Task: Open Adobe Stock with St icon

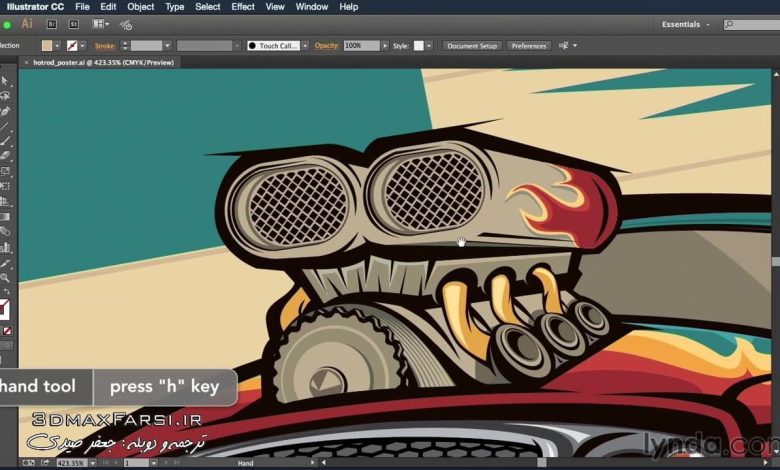Action: (x=74, y=24)
